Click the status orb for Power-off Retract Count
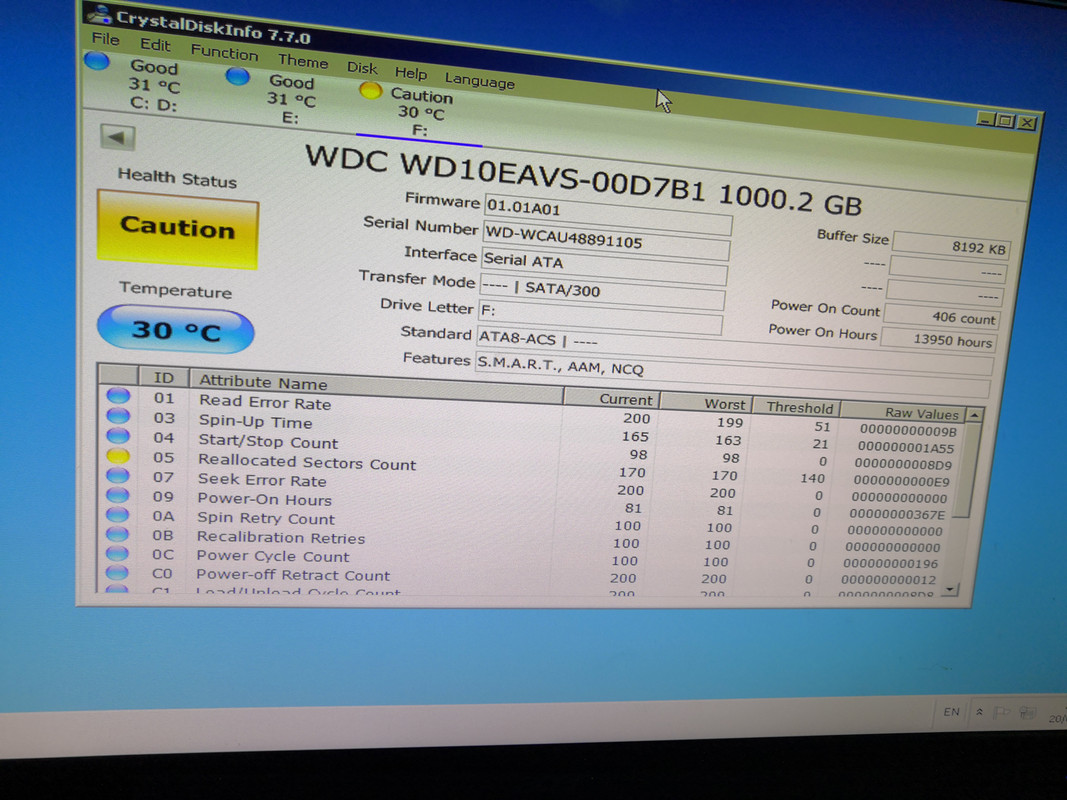 tap(117, 573)
